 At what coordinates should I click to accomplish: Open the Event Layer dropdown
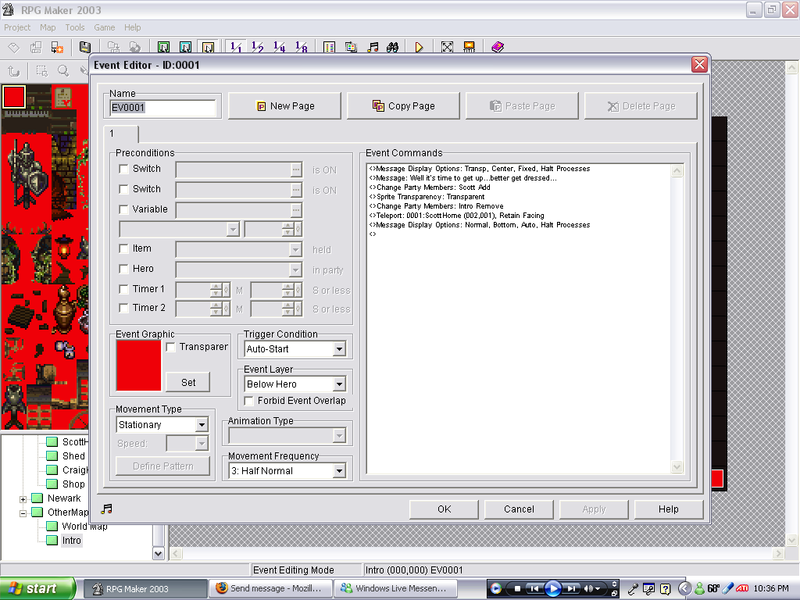(339, 384)
